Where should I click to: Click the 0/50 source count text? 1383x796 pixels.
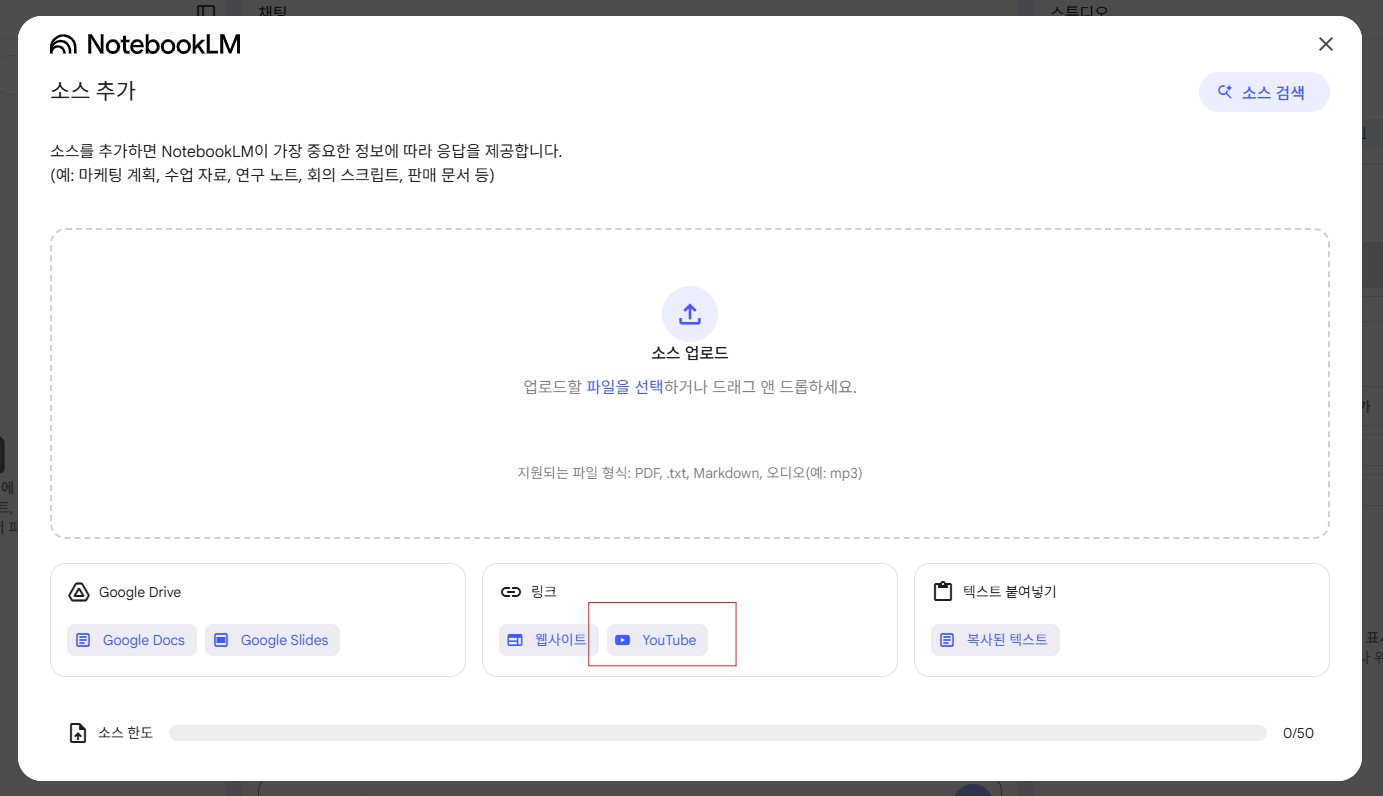point(1298,733)
